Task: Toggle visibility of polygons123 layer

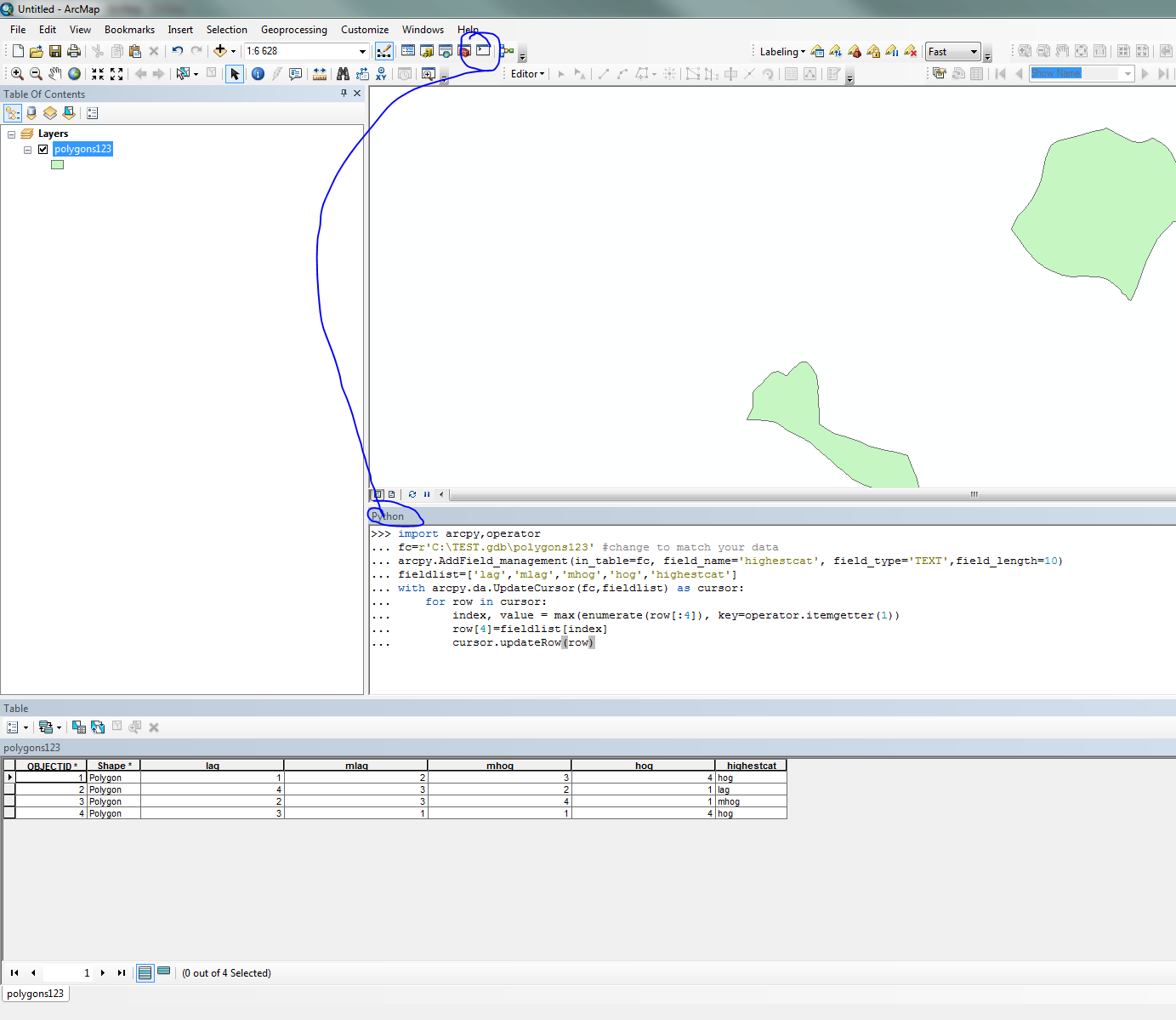Action: 43,149
